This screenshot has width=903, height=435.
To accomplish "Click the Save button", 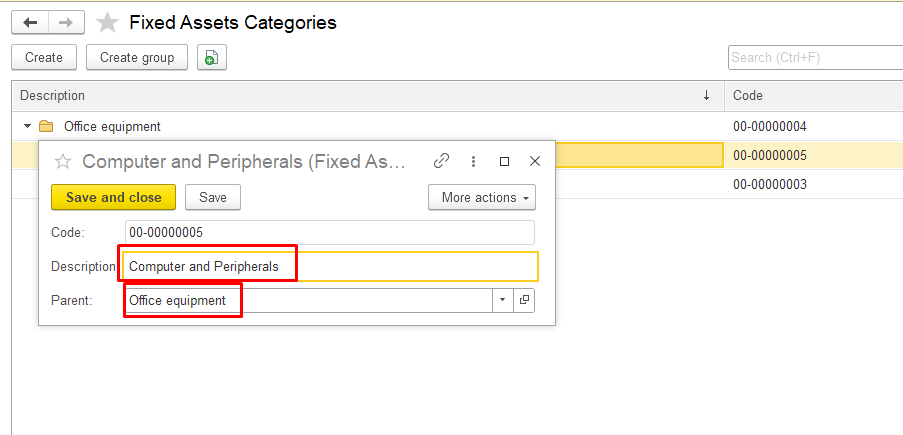I will click(x=212, y=197).
